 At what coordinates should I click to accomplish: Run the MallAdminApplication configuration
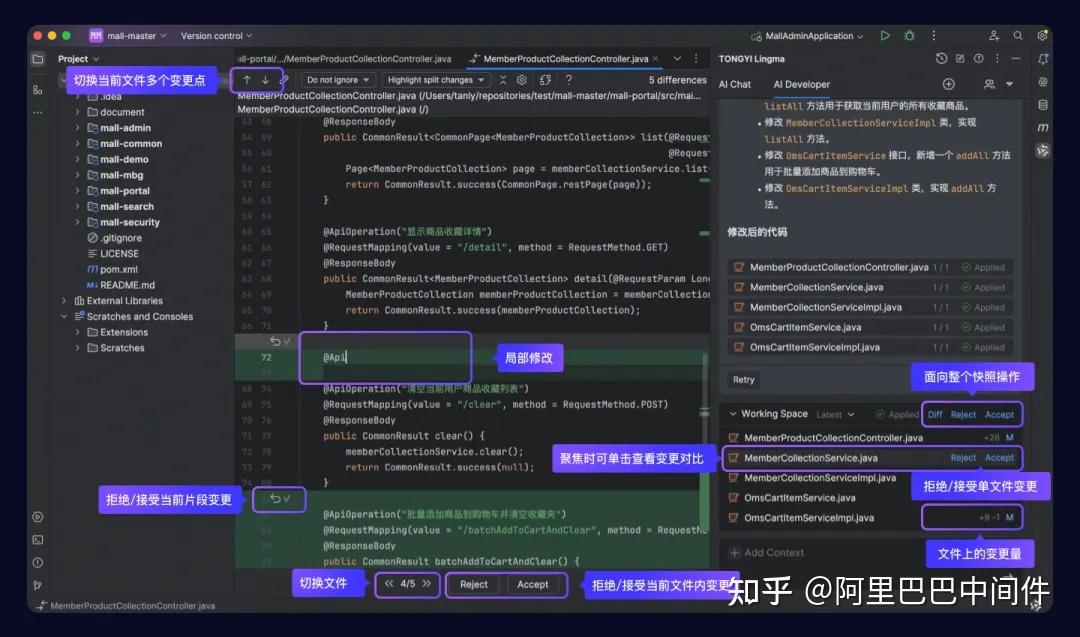(885, 36)
